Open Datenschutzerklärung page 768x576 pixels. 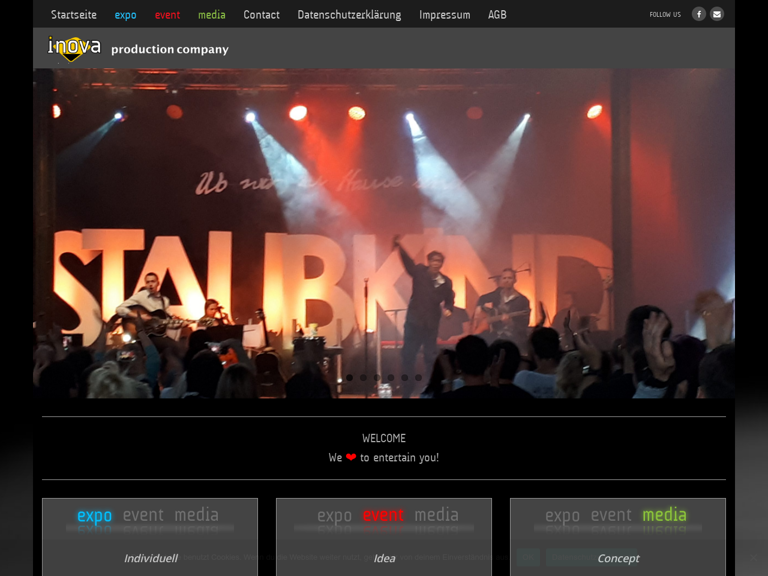tap(349, 15)
